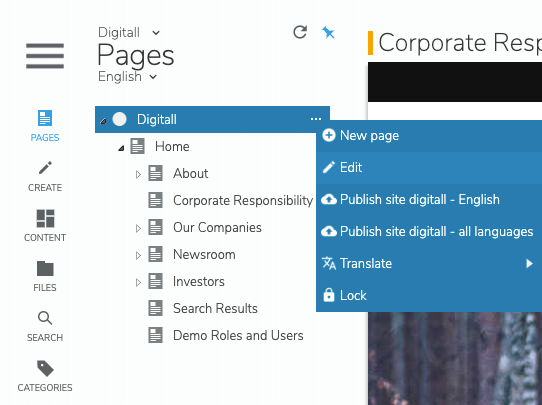Expand the About tree node
The width and height of the screenshot is (542, 405).
point(138,174)
